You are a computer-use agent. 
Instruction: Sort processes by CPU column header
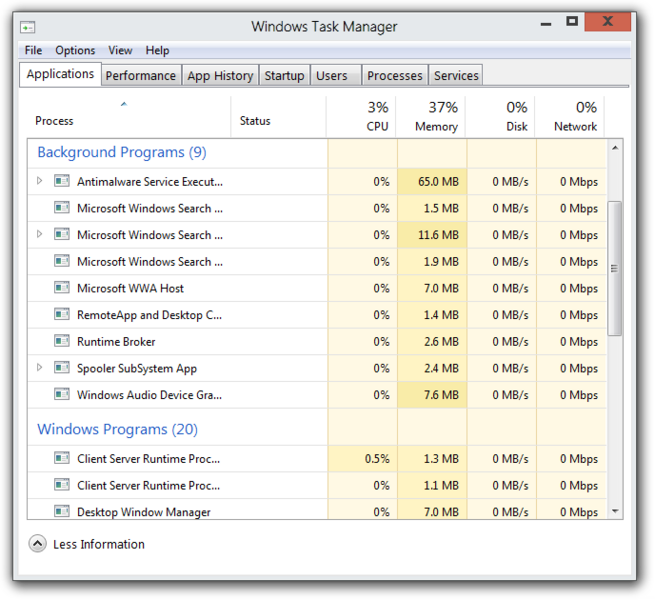[x=376, y=117]
